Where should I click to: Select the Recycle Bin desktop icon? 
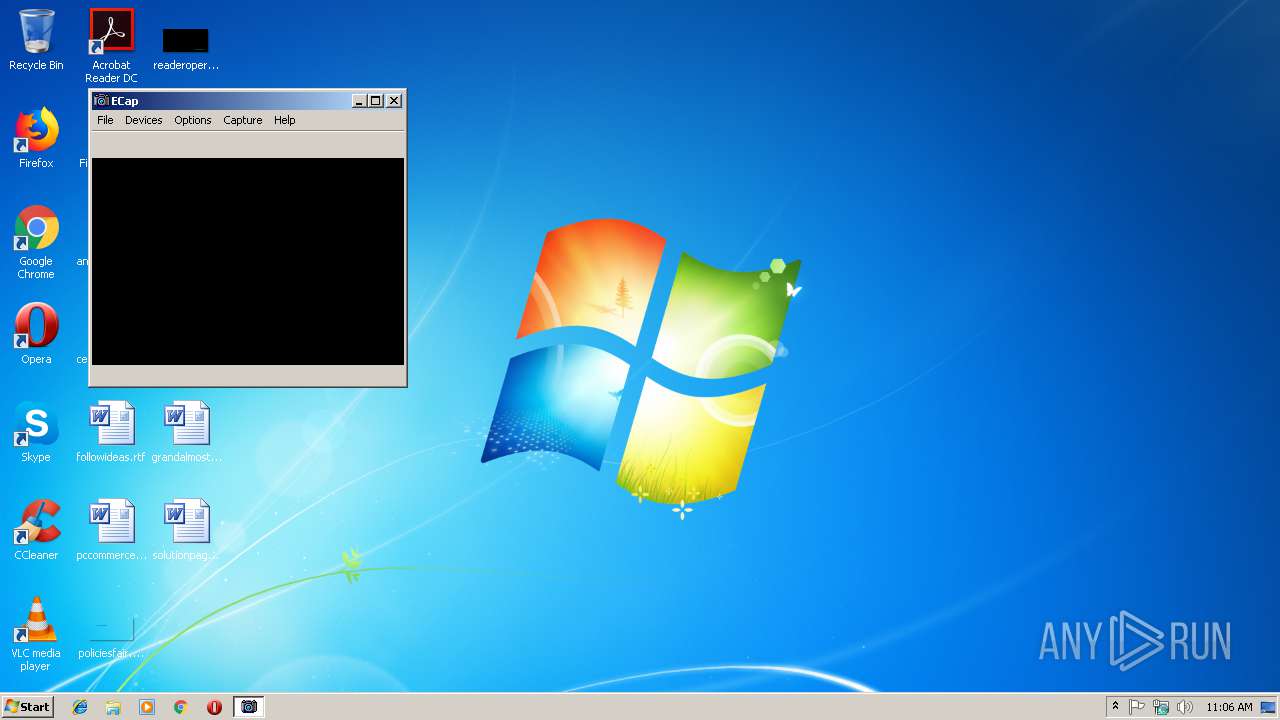click(36, 41)
